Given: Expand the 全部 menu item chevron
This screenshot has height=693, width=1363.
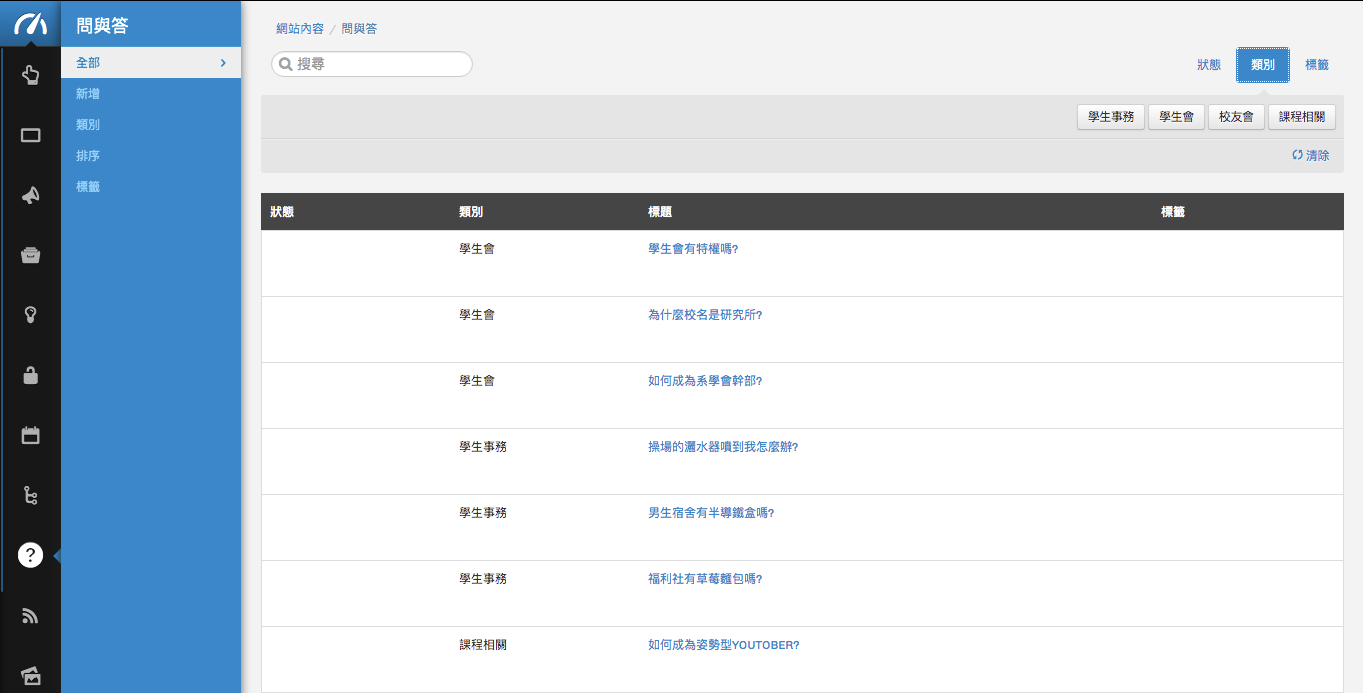Looking at the screenshot, I should point(223,63).
